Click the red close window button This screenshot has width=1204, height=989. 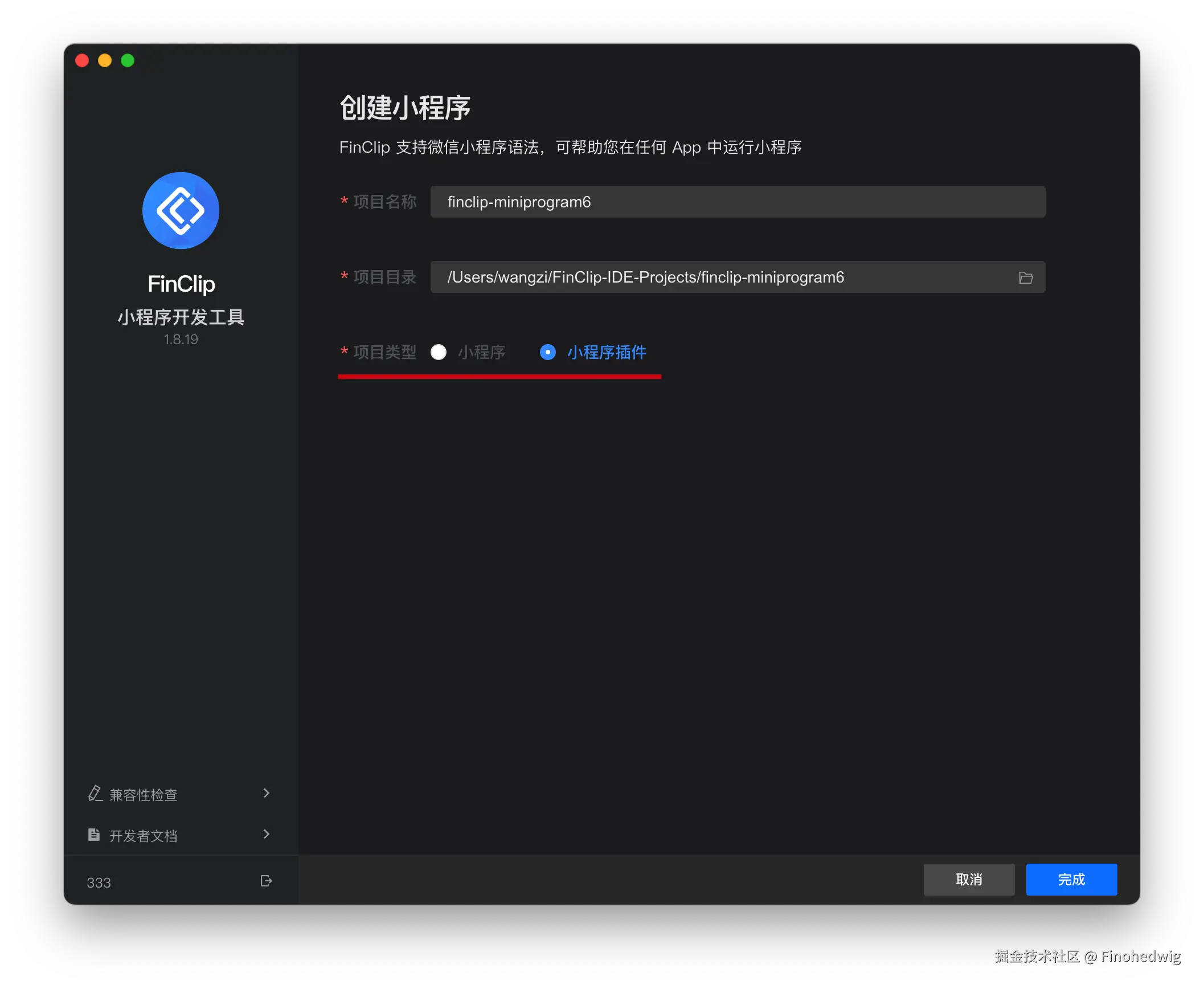82,60
